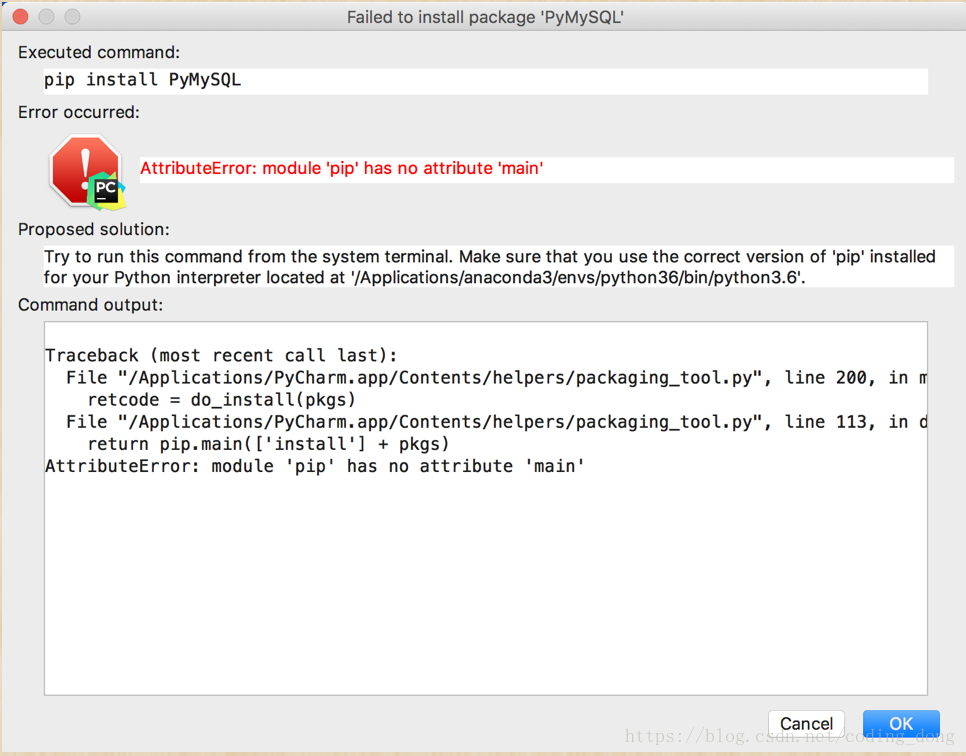Close the failed install dialog window
Viewport: 966px width, 756px height.
(20, 17)
